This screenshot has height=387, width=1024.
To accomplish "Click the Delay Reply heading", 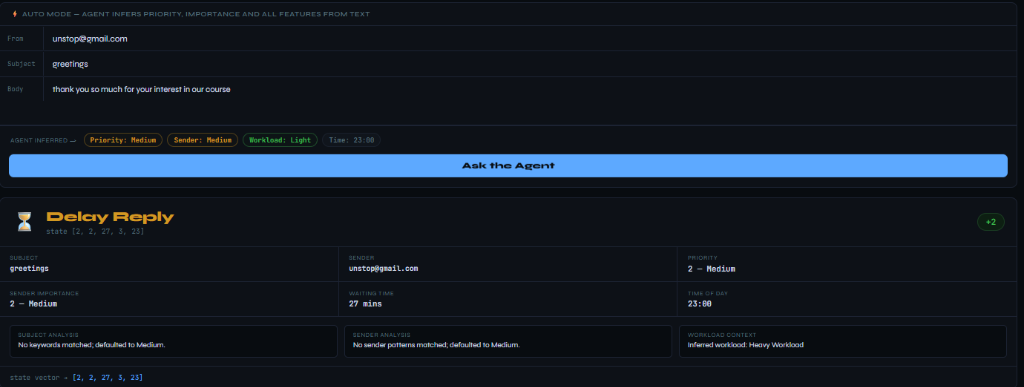I will click(x=110, y=217).
